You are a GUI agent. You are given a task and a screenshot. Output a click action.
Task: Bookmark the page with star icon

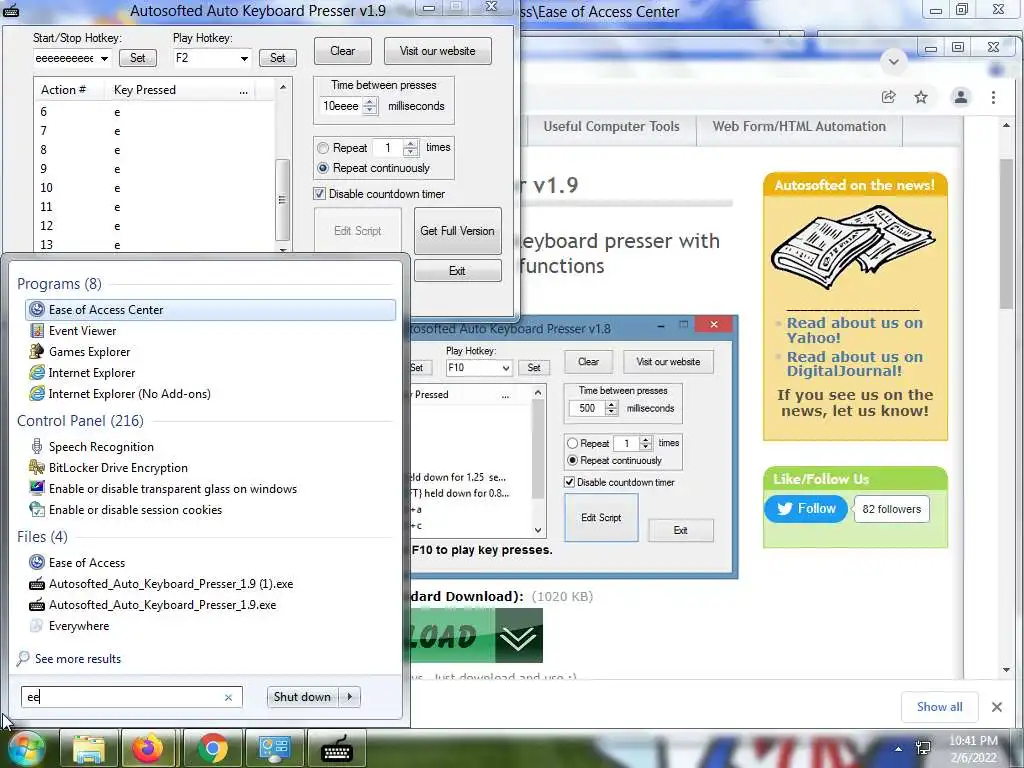(x=921, y=97)
